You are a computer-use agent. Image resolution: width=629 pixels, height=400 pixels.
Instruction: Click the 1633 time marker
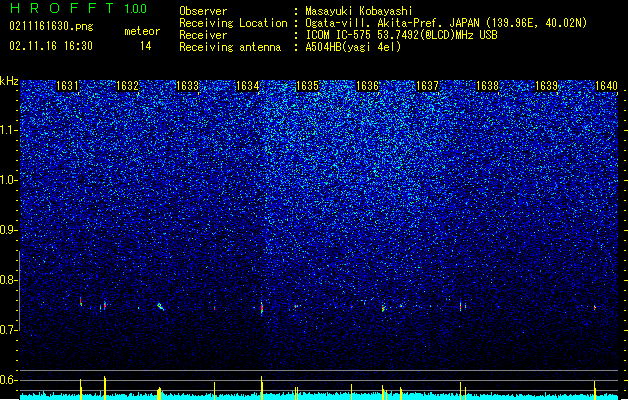(187, 86)
